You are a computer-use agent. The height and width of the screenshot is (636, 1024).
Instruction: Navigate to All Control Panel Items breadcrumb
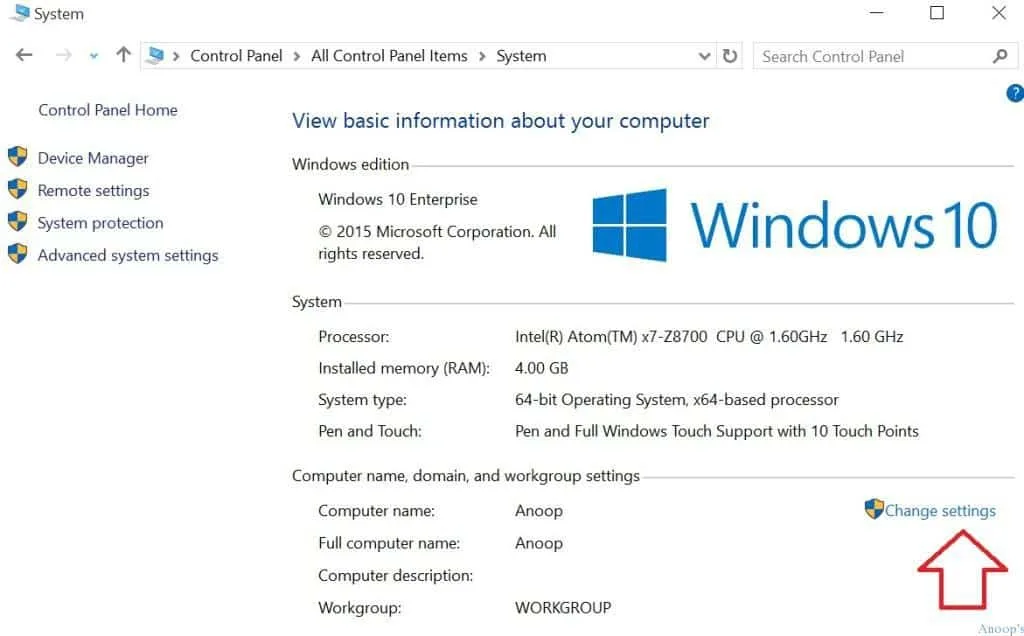point(389,56)
